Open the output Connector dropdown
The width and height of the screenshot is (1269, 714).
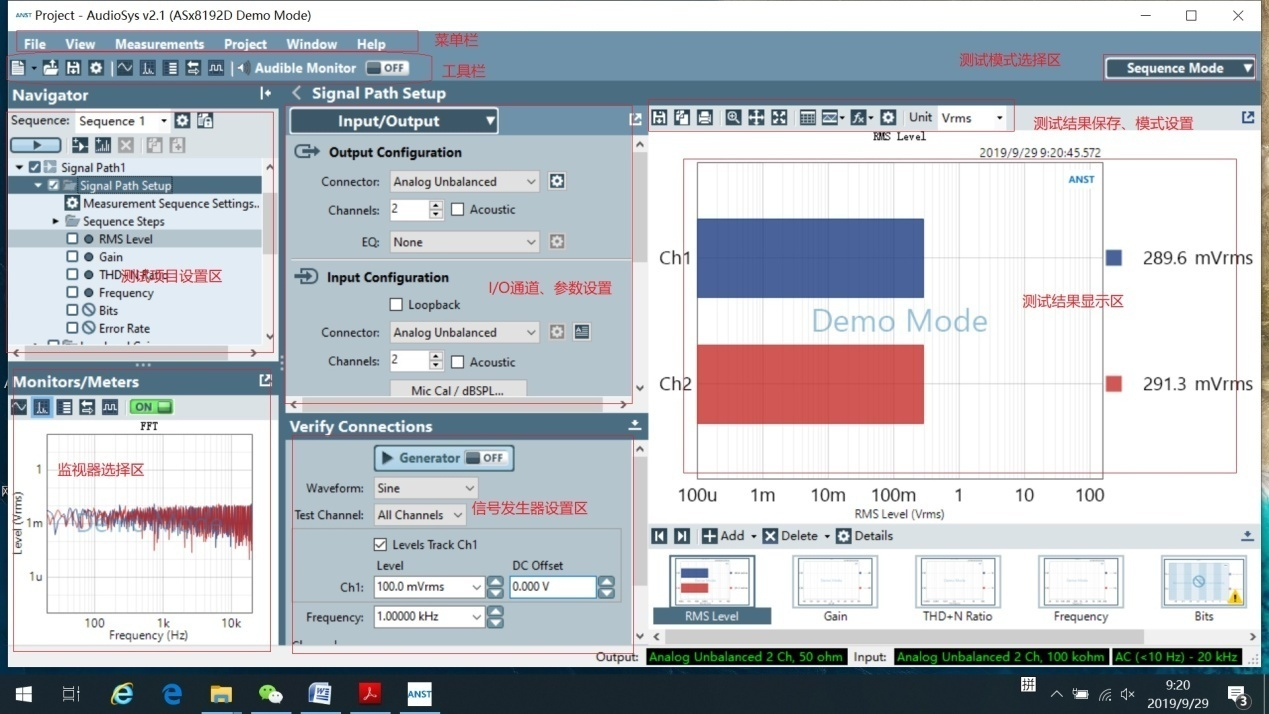(465, 181)
